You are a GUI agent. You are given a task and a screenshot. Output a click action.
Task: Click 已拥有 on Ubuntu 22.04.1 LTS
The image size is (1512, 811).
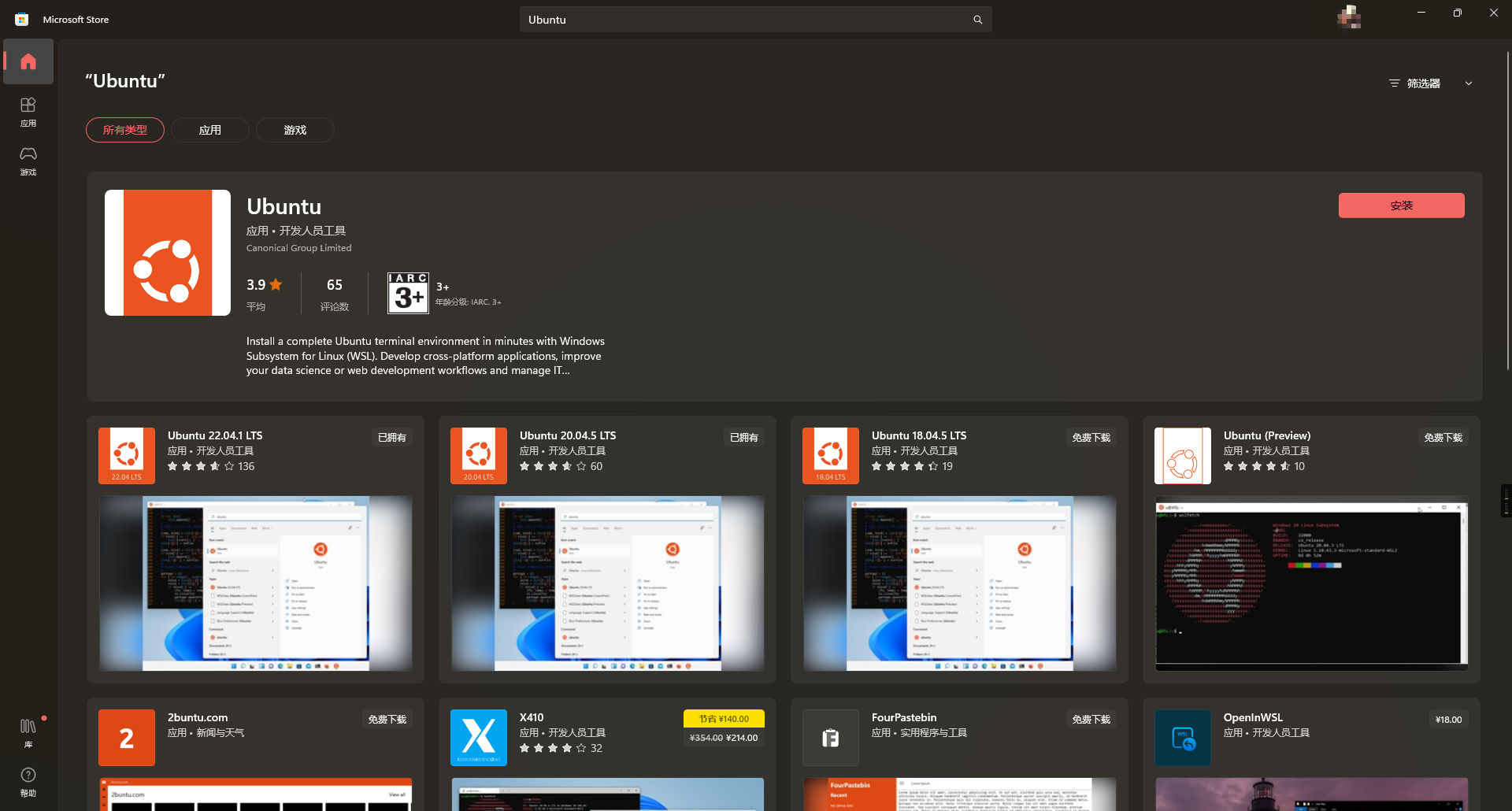click(x=392, y=438)
